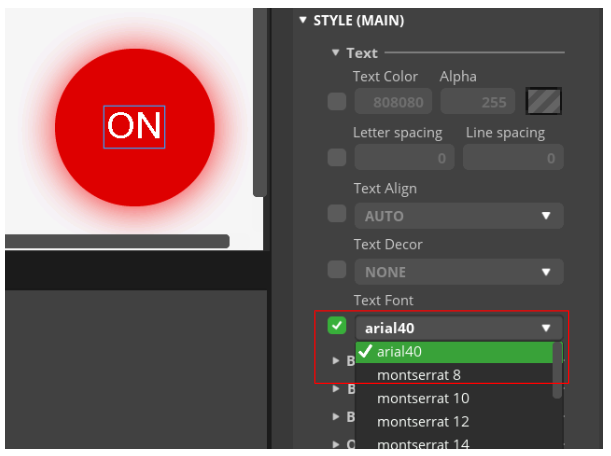This screenshot has height=456, width=611.
Task: Uncheck the green Text Font checkbox
Action: [337, 326]
